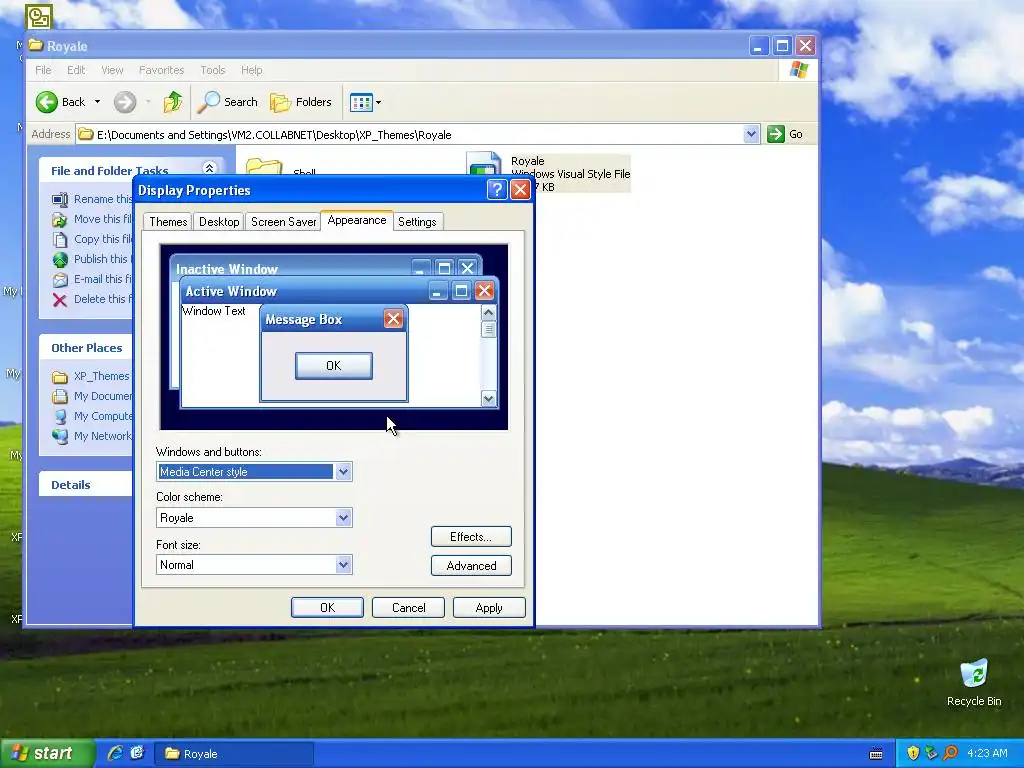The height and width of the screenshot is (768, 1024).
Task: Open My Documents link in Other Places
Action: pyautogui.click(x=103, y=396)
